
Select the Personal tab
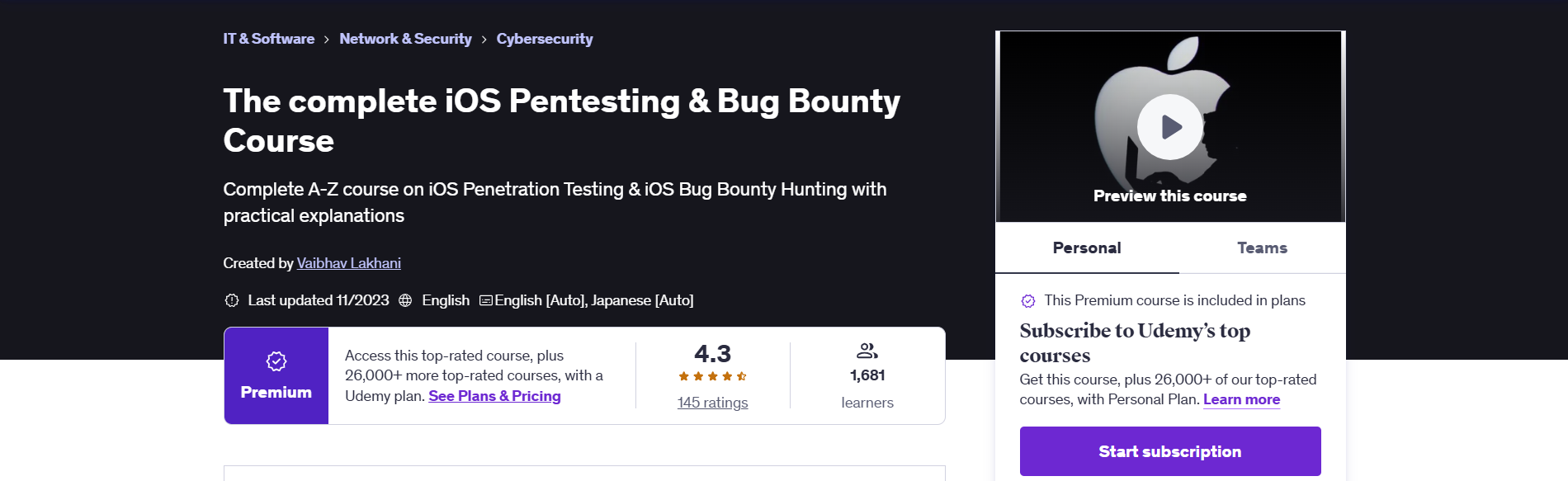(x=1087, y=248)
